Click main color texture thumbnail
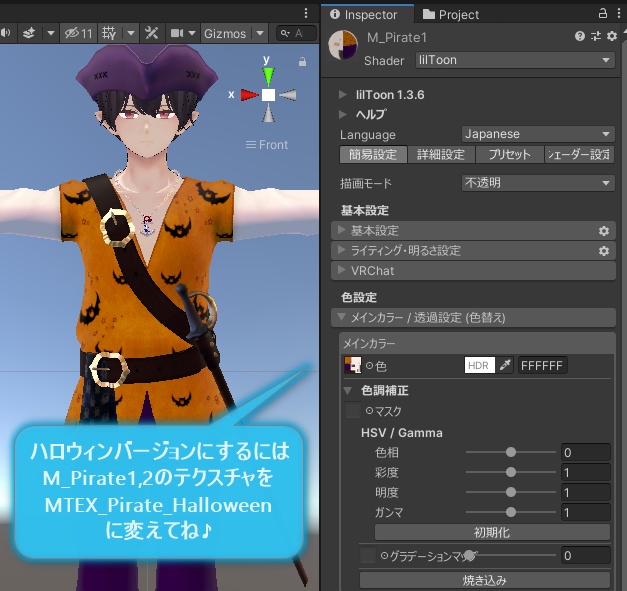The width and height of the screenshot is (627, 591). [352, 365]
